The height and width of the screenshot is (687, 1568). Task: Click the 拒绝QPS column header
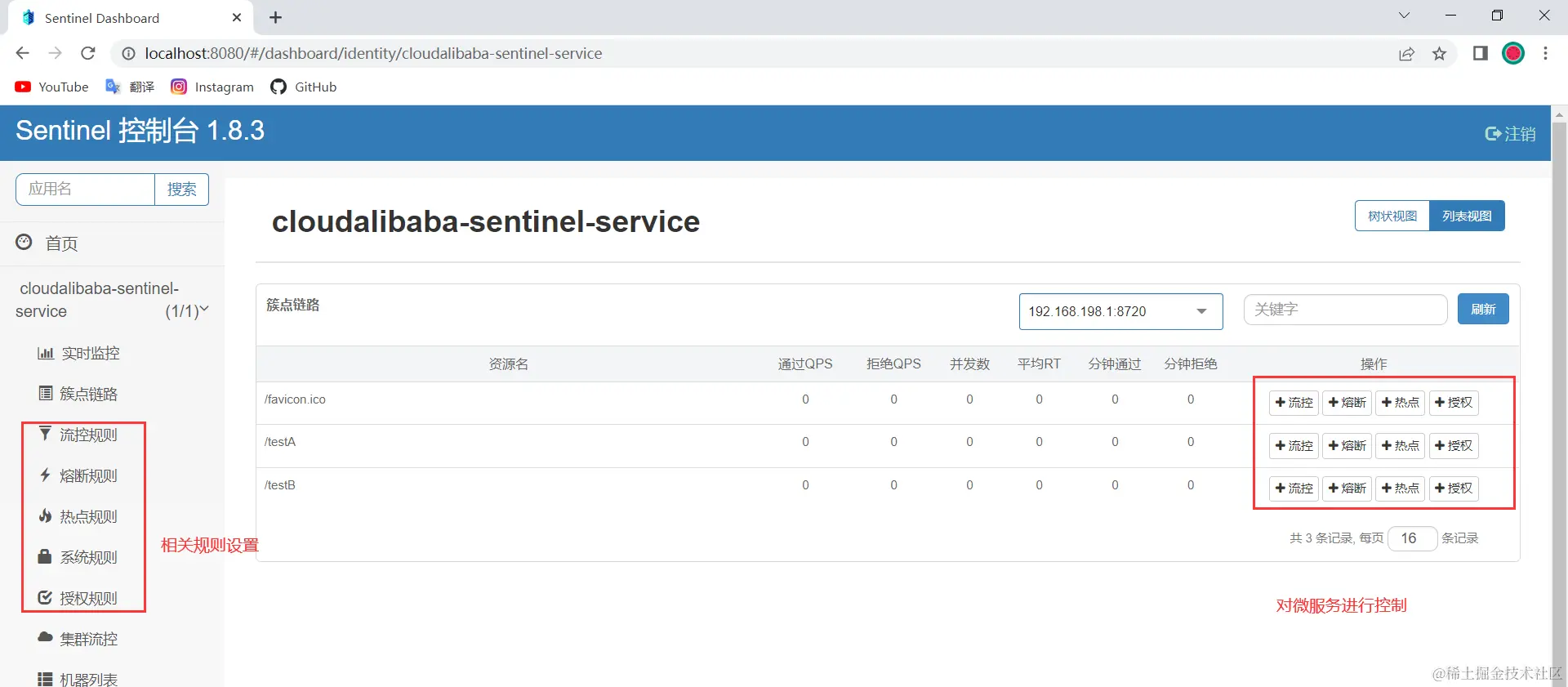[893, 364]
